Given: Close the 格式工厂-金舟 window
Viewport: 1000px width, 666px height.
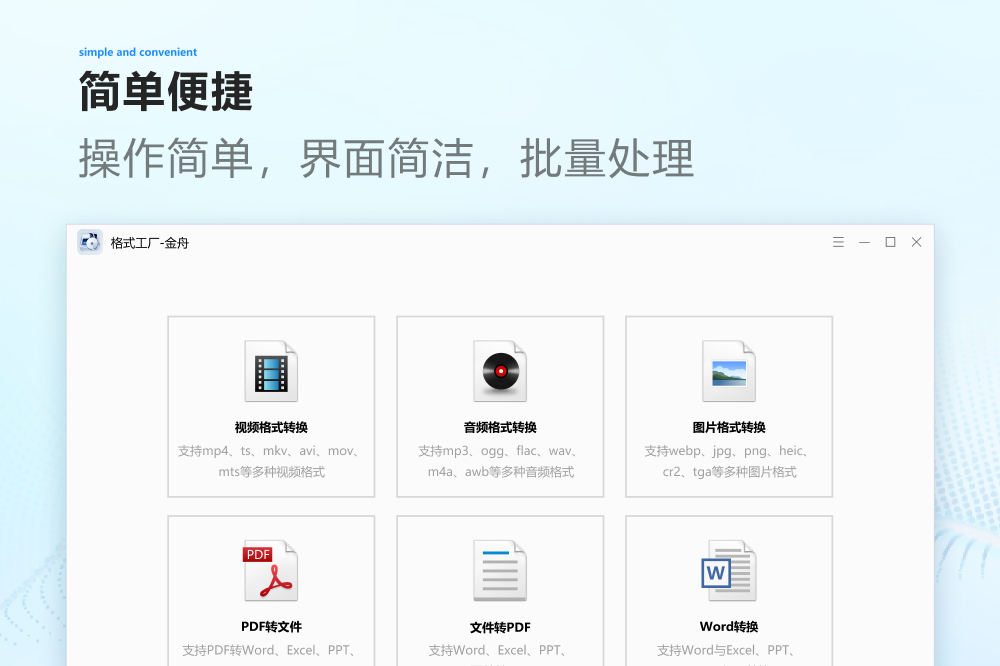Looking at the screenshot, I should click(916, 242).
